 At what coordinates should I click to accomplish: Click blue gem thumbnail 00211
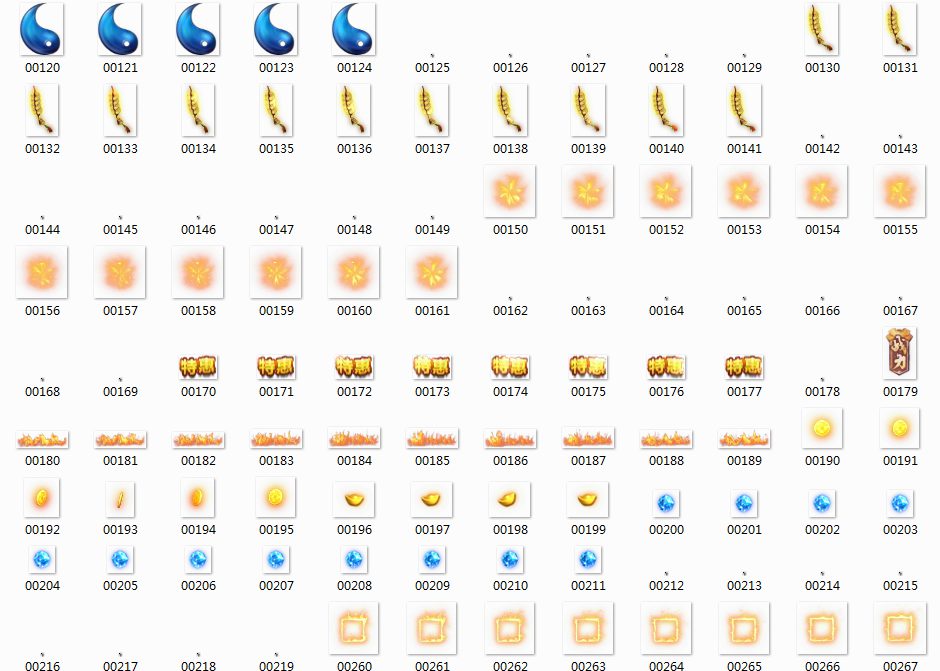tap(588, 559)
